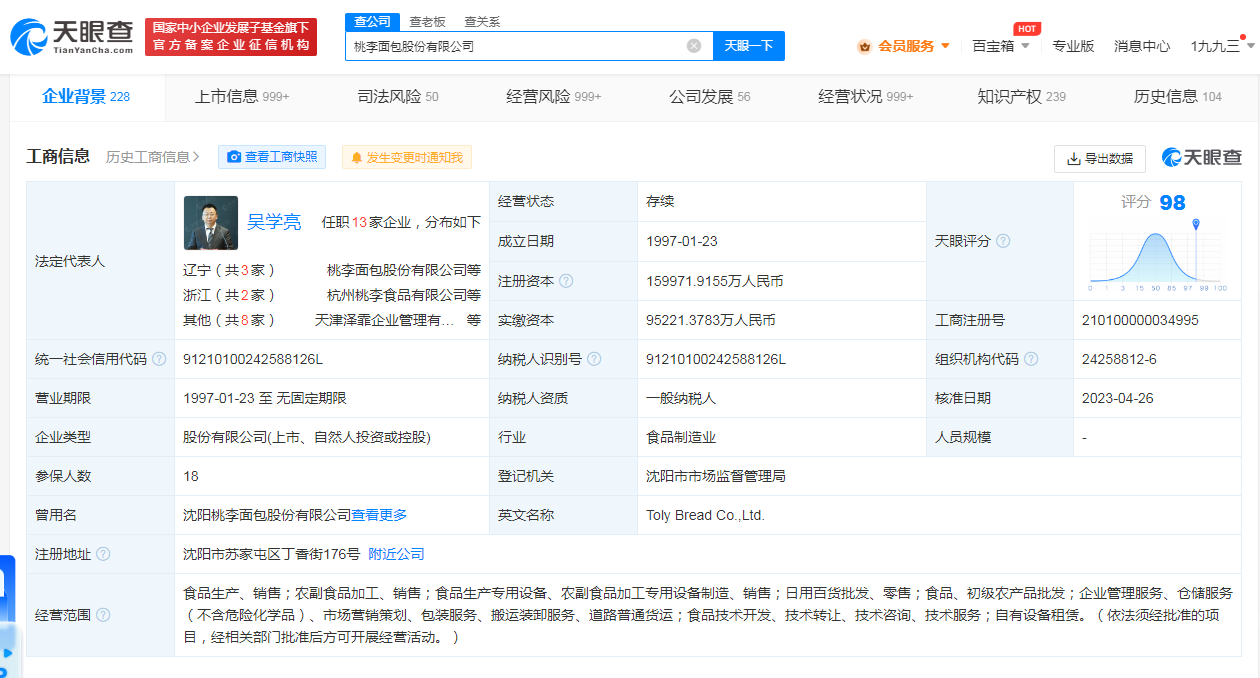Open the 专业版 link
The height and width of the screenshot is (678, 1260).
coord(1073,46)
